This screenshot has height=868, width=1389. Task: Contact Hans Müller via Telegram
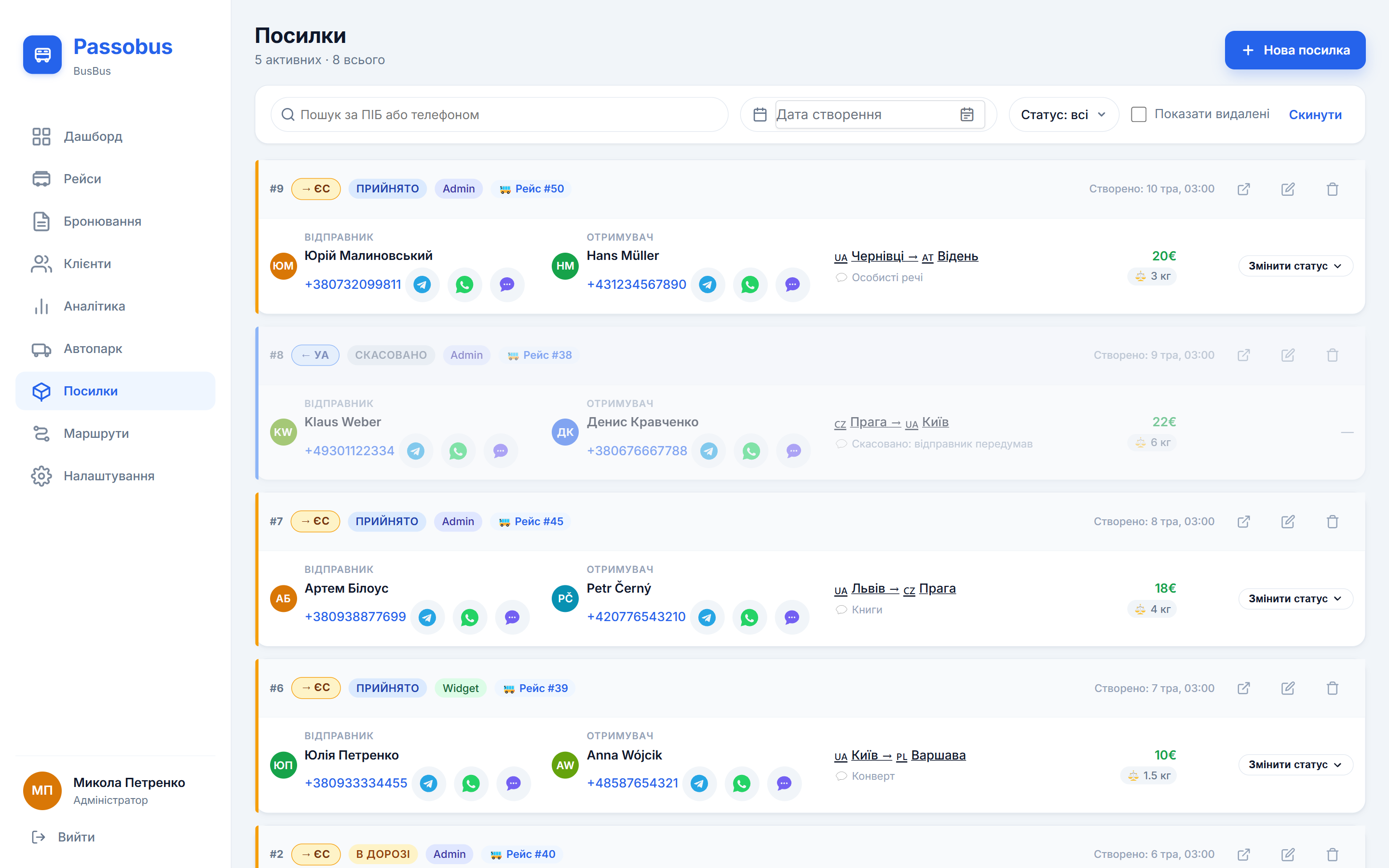pyautogui.click(x=708, y=284)
